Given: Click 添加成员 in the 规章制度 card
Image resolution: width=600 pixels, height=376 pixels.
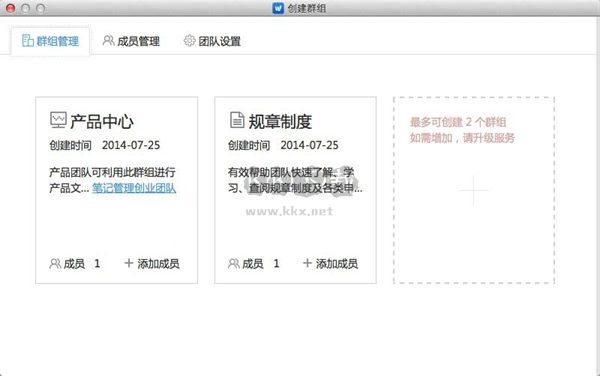Looking at the screenshot, I should tap(331, 264).
